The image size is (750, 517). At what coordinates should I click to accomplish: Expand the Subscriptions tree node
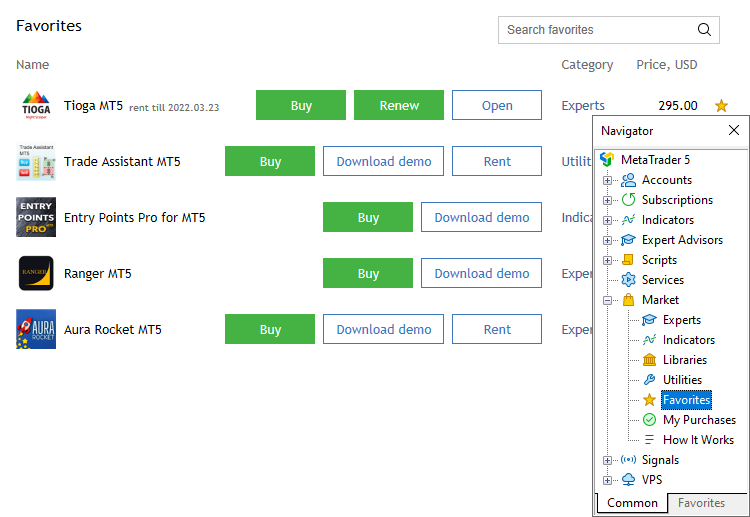pyautogui.click(x=607, y=200)
